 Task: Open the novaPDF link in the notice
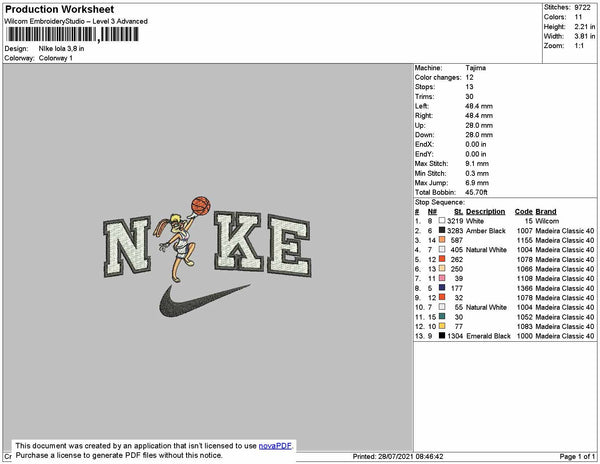[275, 446]
